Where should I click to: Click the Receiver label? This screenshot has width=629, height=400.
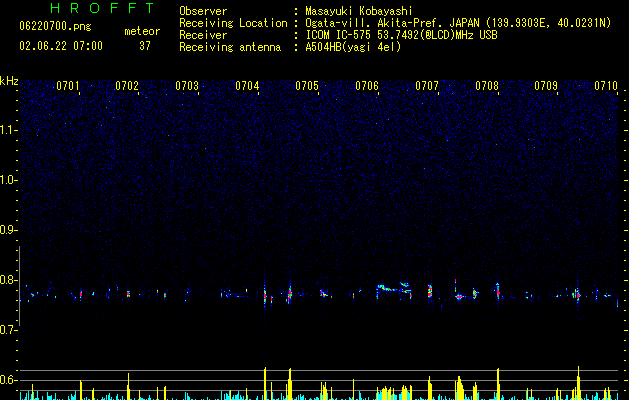203,35
